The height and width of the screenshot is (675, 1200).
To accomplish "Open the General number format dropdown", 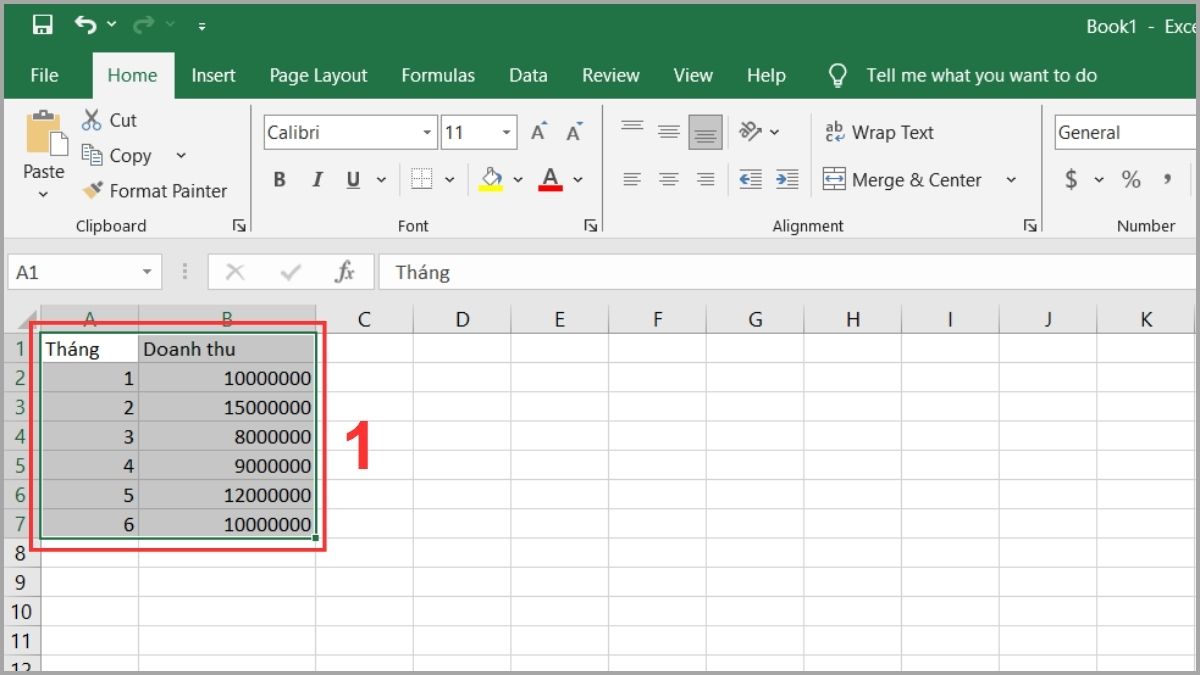I will [1120, 132].
